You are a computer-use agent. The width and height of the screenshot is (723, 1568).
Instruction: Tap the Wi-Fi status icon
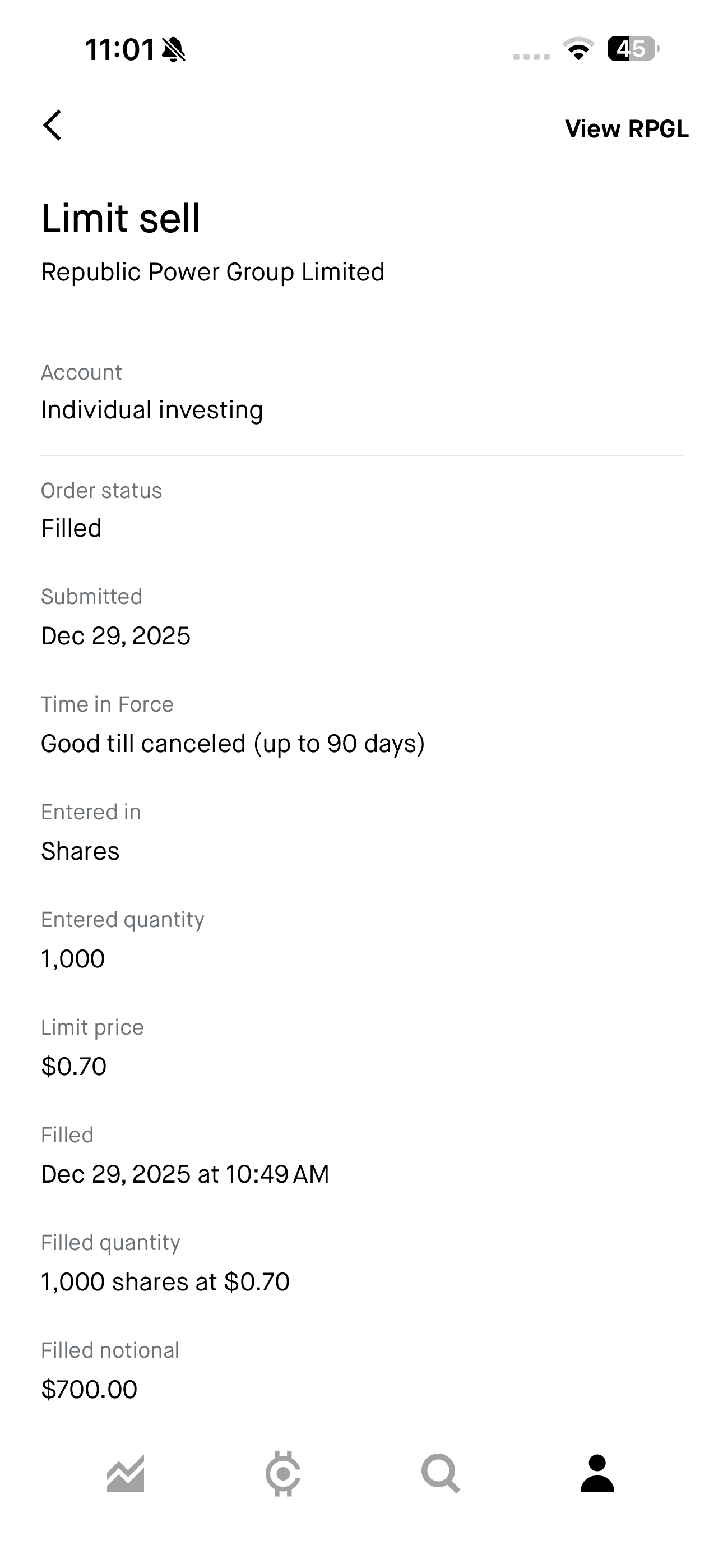[x=578, y=49]
